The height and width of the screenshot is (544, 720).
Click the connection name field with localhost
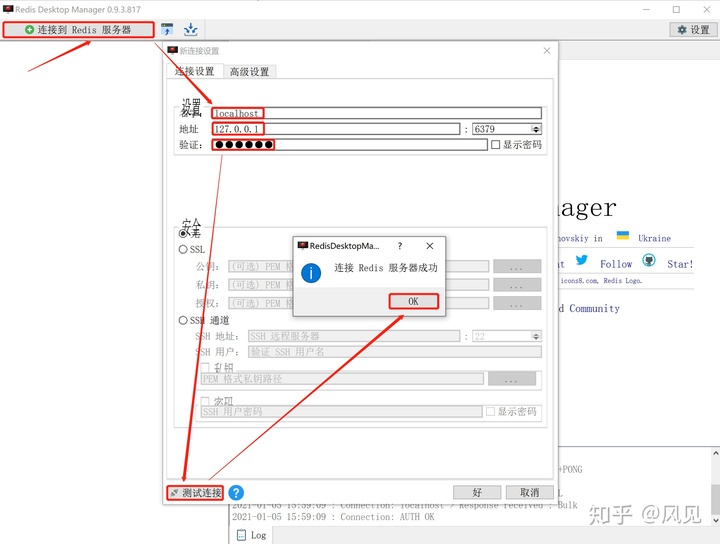(377, 113)
